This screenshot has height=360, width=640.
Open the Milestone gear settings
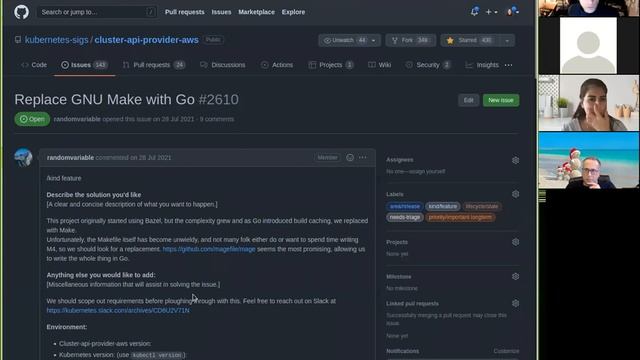pos(516,276)
